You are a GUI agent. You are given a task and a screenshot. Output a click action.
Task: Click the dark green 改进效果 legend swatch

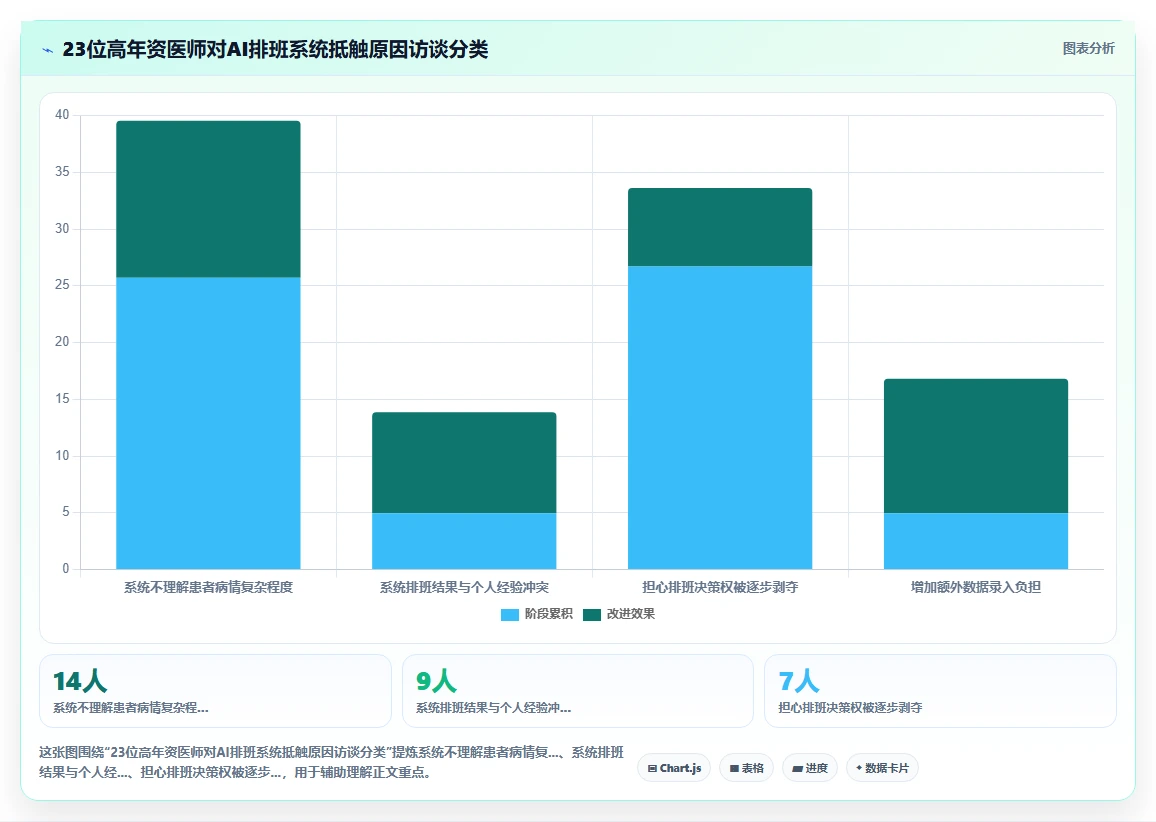tap(591, 615)
